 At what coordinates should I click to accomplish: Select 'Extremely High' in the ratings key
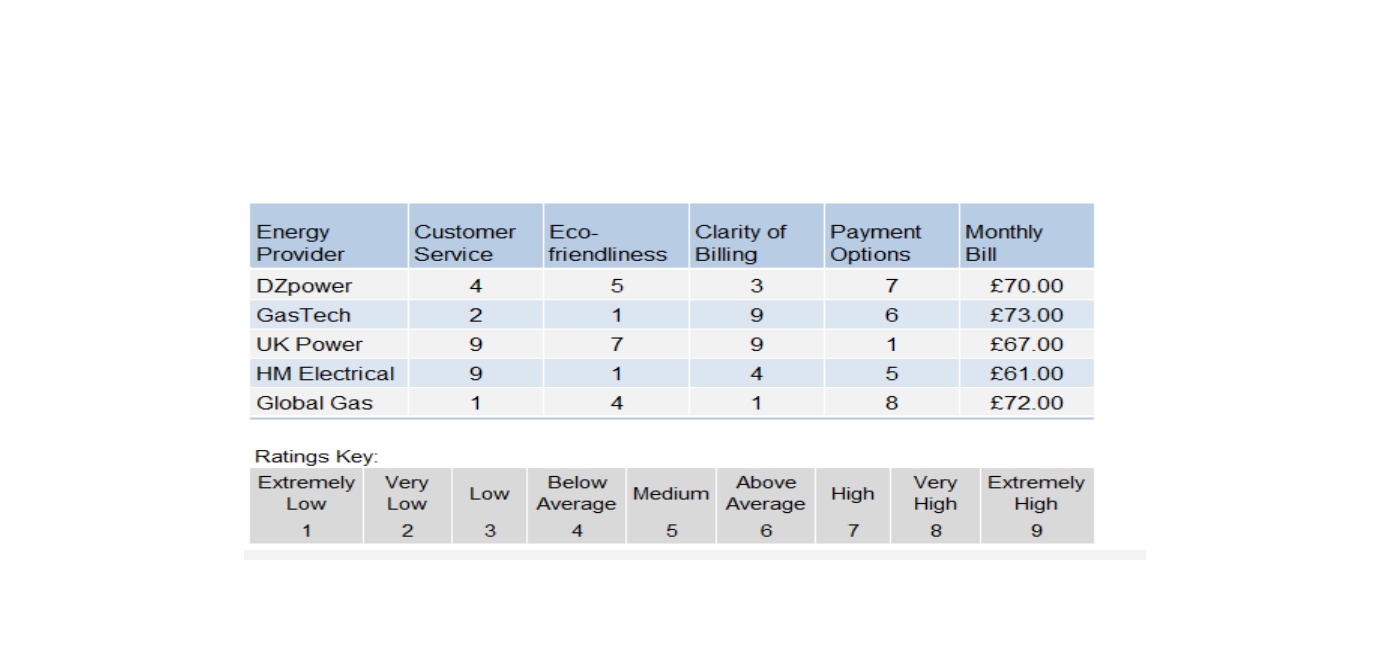tap(1036, 493)
